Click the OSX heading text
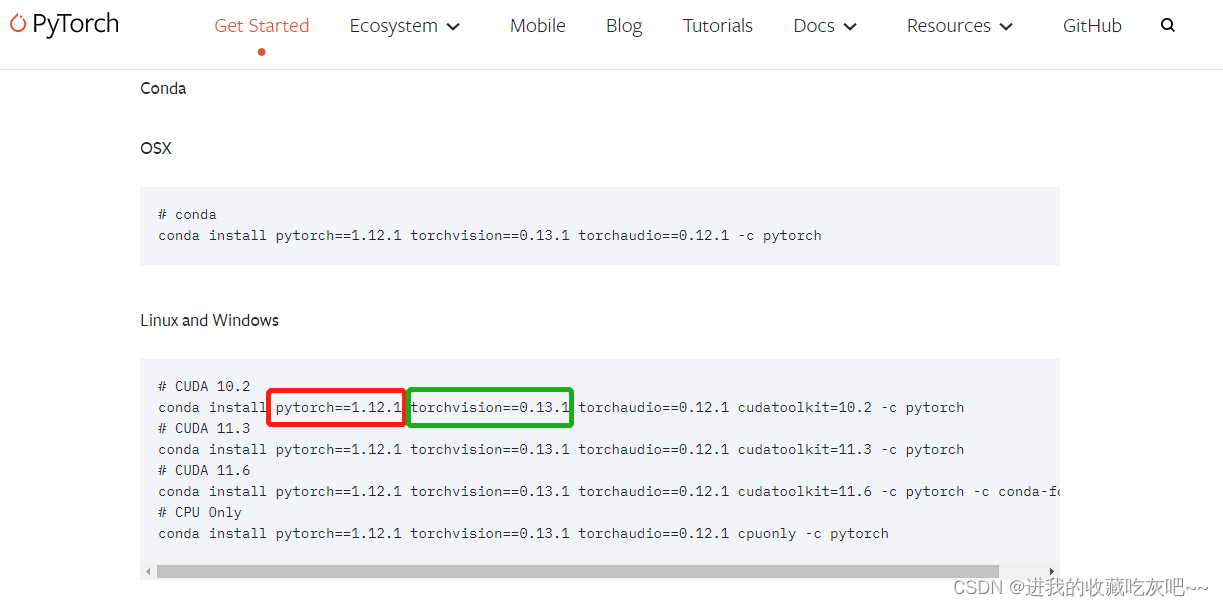Image resolution: width=1223 pixels, height=606 pixels. pos(156,148)
